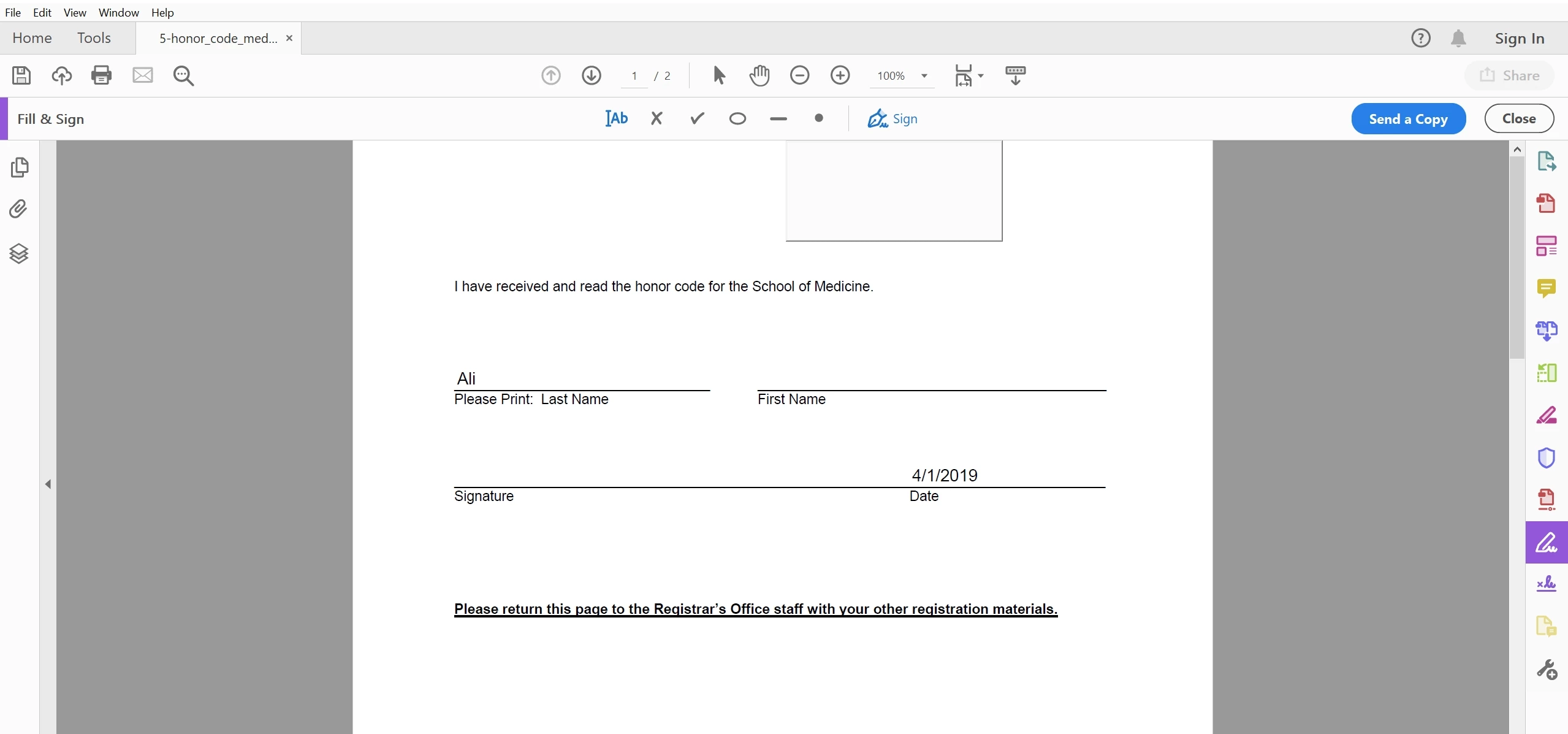The height and width of the screenshot is (734, 1568).
Task: Open page thumbnails panel
Action: (19, 167)
